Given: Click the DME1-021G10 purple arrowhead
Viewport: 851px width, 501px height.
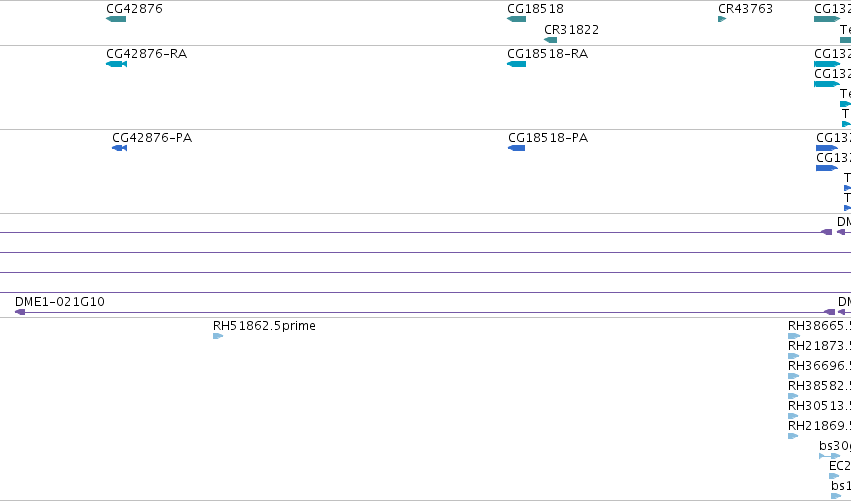Looking at the screenshot, I should click(20, 312).
